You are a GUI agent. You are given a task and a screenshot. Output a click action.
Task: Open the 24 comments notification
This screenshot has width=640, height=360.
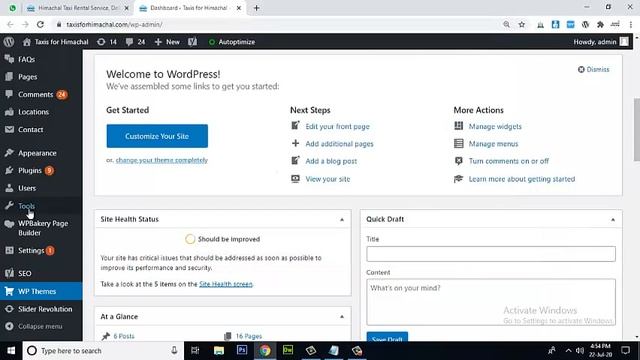pos(136,42)
